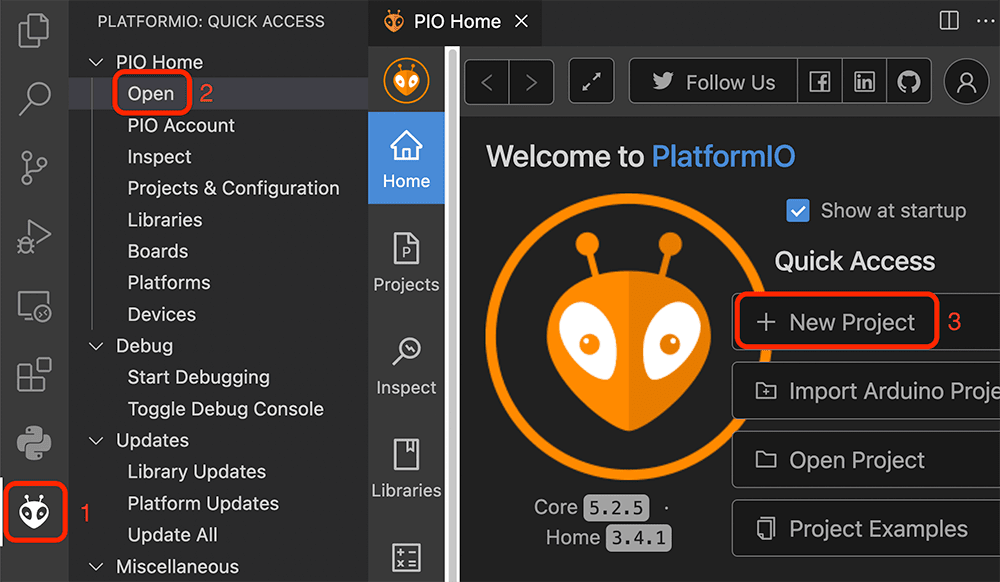1000x582 pixels.
Task: Close the PIO Home tab
Action: 521,21
